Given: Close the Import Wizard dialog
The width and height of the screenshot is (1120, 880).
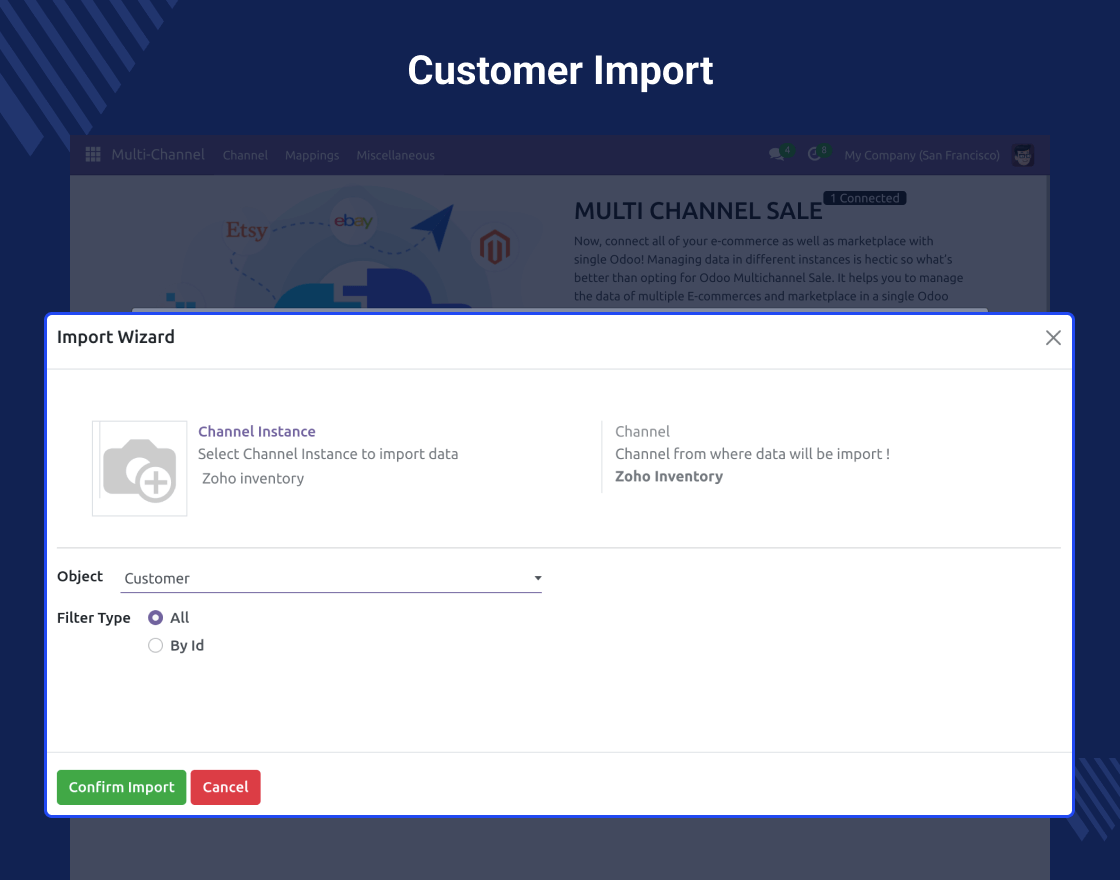Looking at the screenshot, I should (x=1053, y=338).
